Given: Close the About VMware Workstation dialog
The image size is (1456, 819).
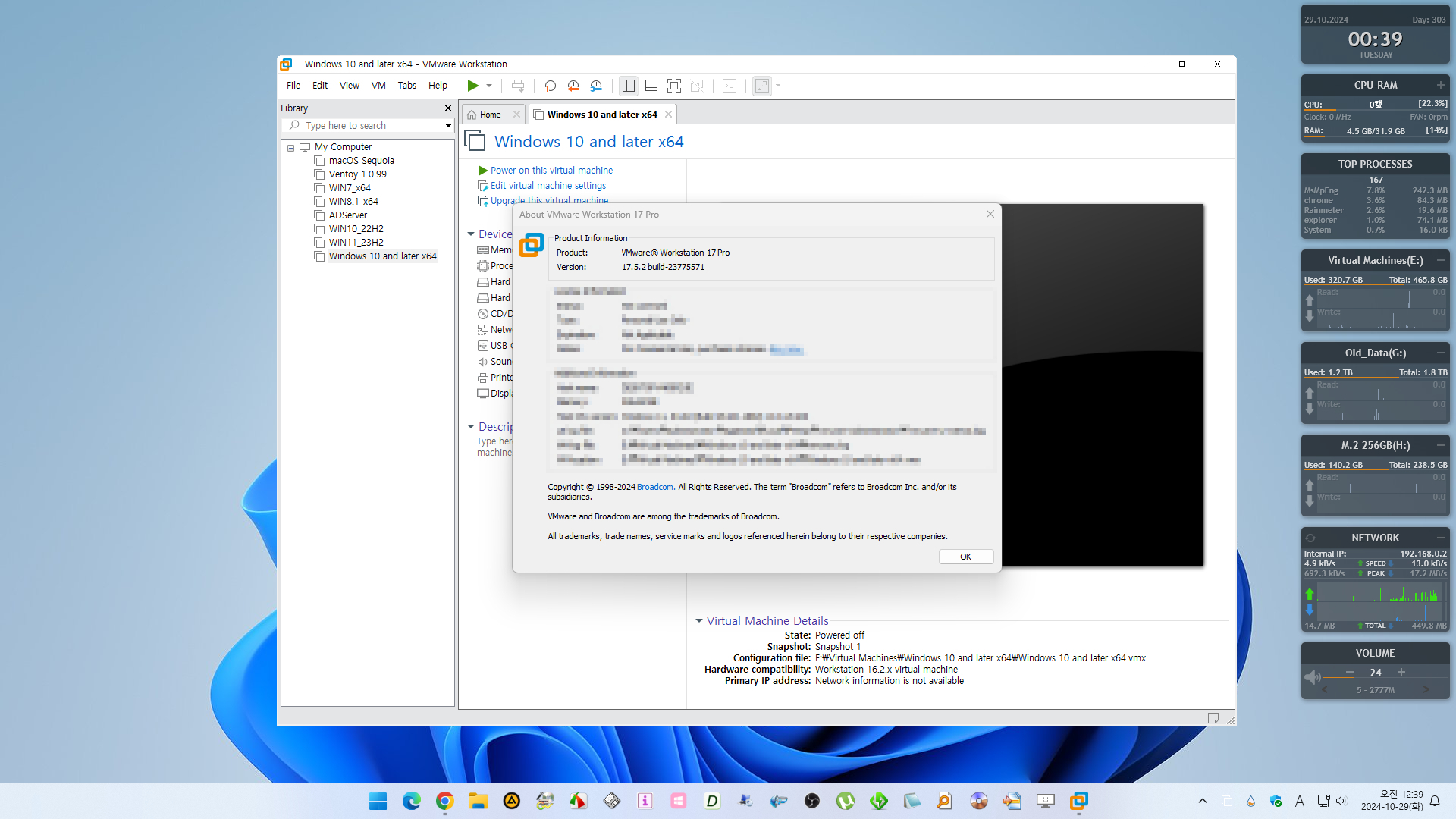Looking at the screenshot, I should pos(990,215).
